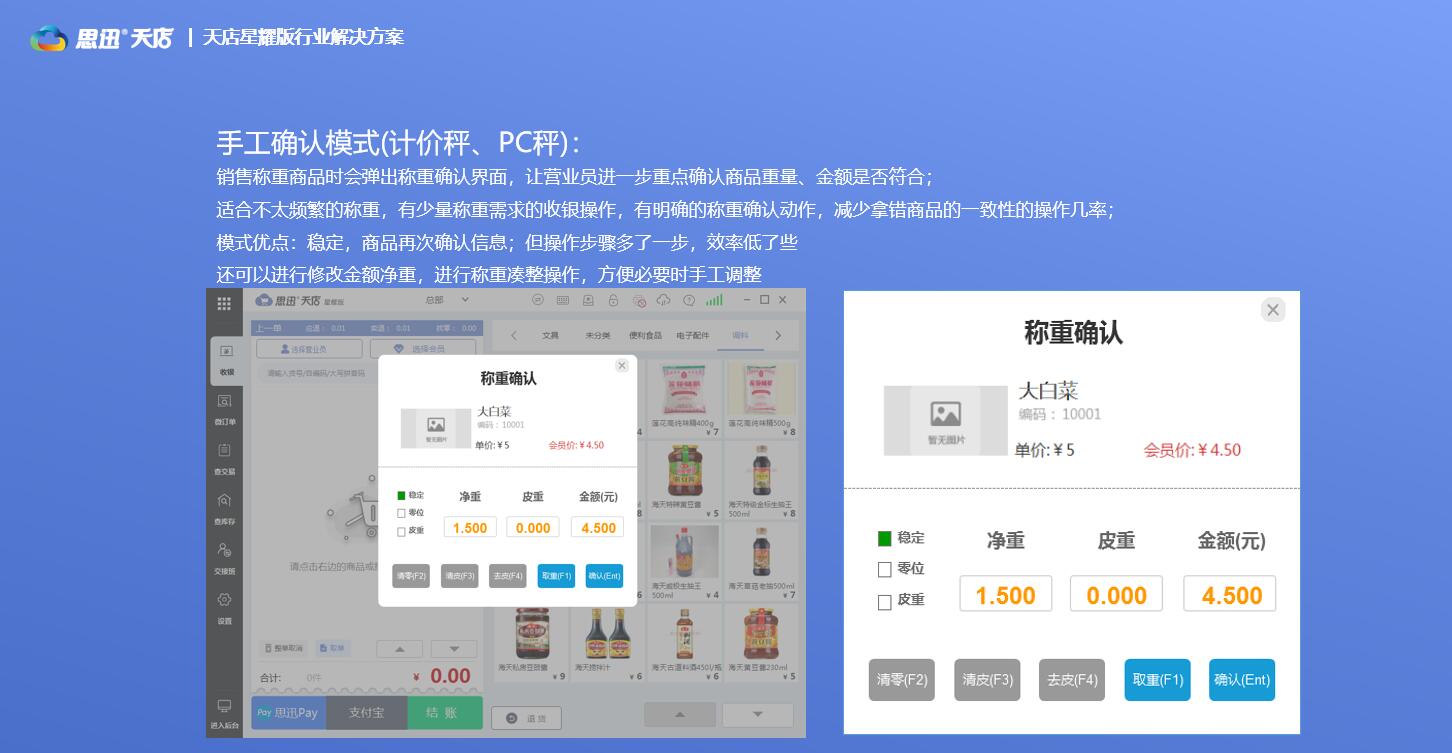The image size is (1452, 753).
Task: Select the 电子配件 category tab
Action: [x=692, y=336]
